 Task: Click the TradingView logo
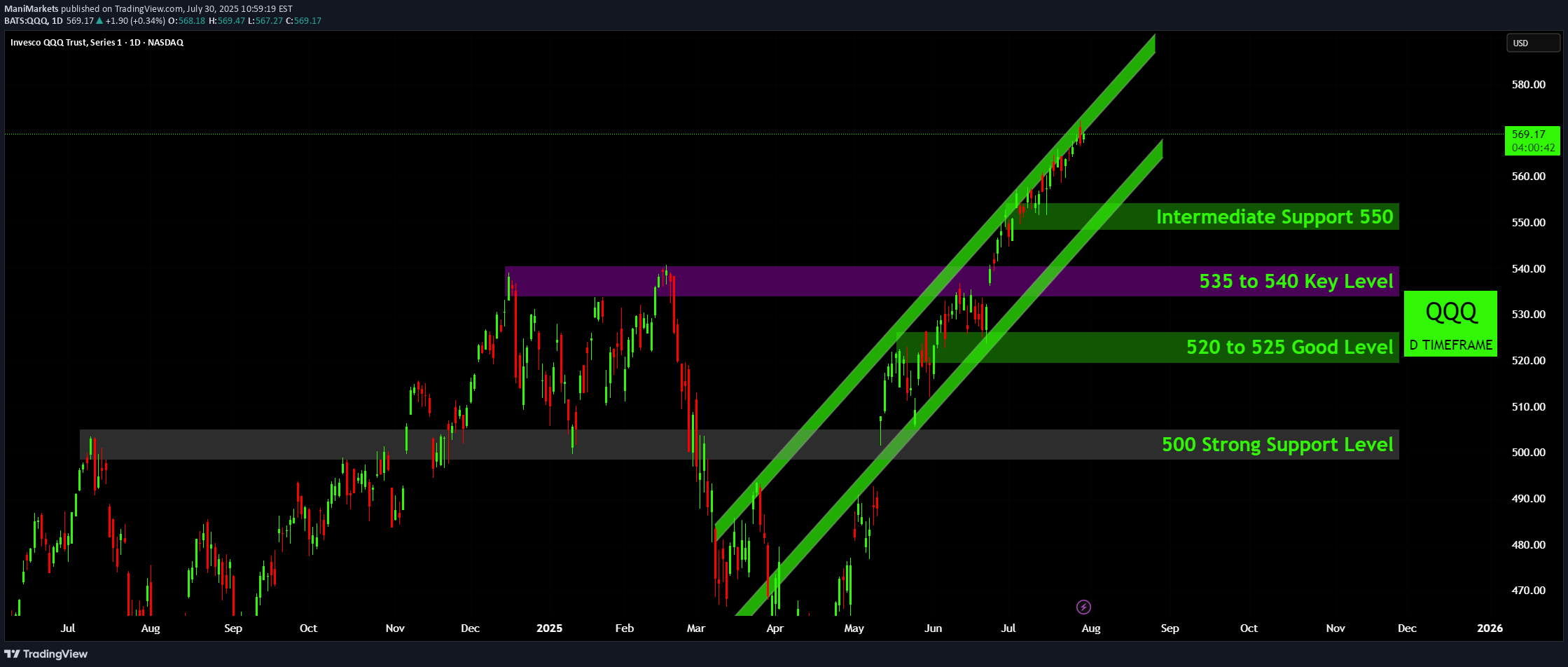pos(46,654)
